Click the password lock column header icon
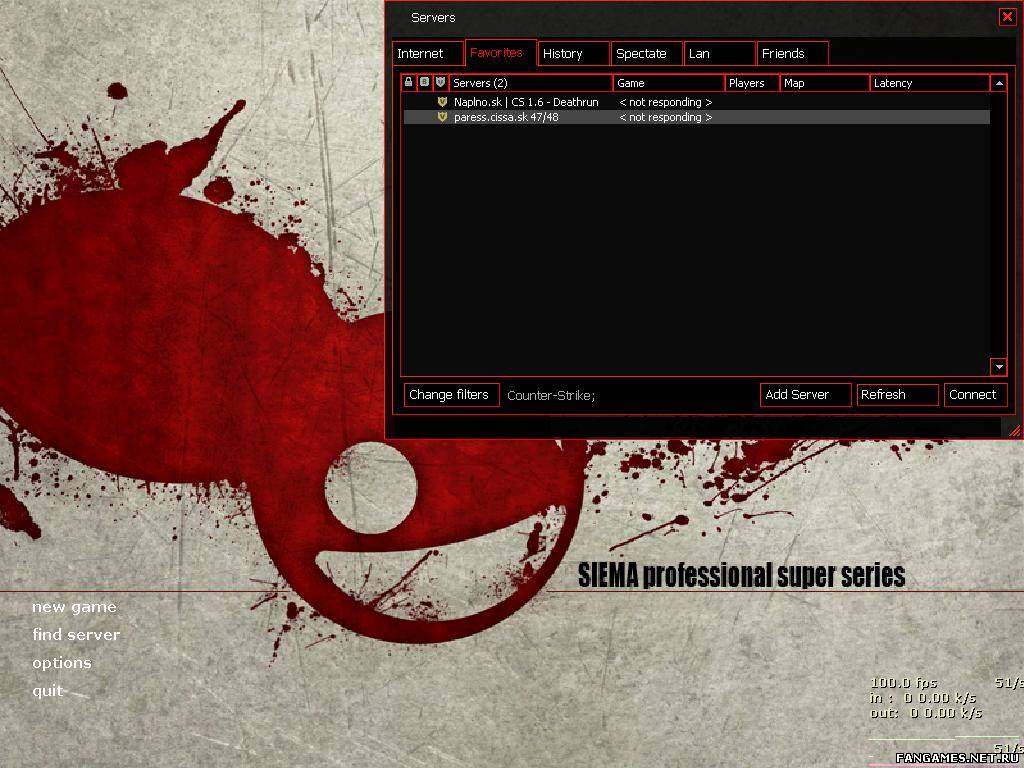Viewport: 1024px width, 768px height. pyautogui.click(x=409, y=82)
